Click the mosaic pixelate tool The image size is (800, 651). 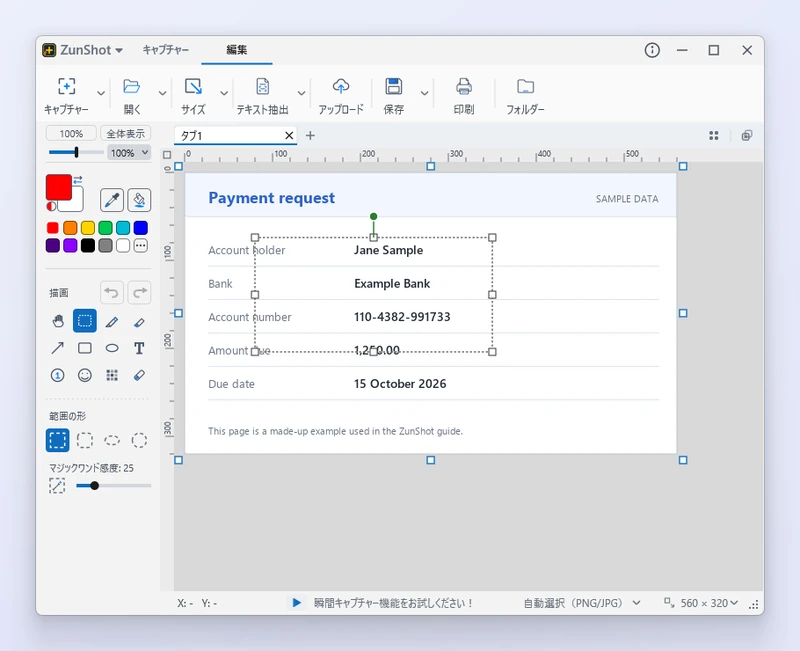click(112, 375)
